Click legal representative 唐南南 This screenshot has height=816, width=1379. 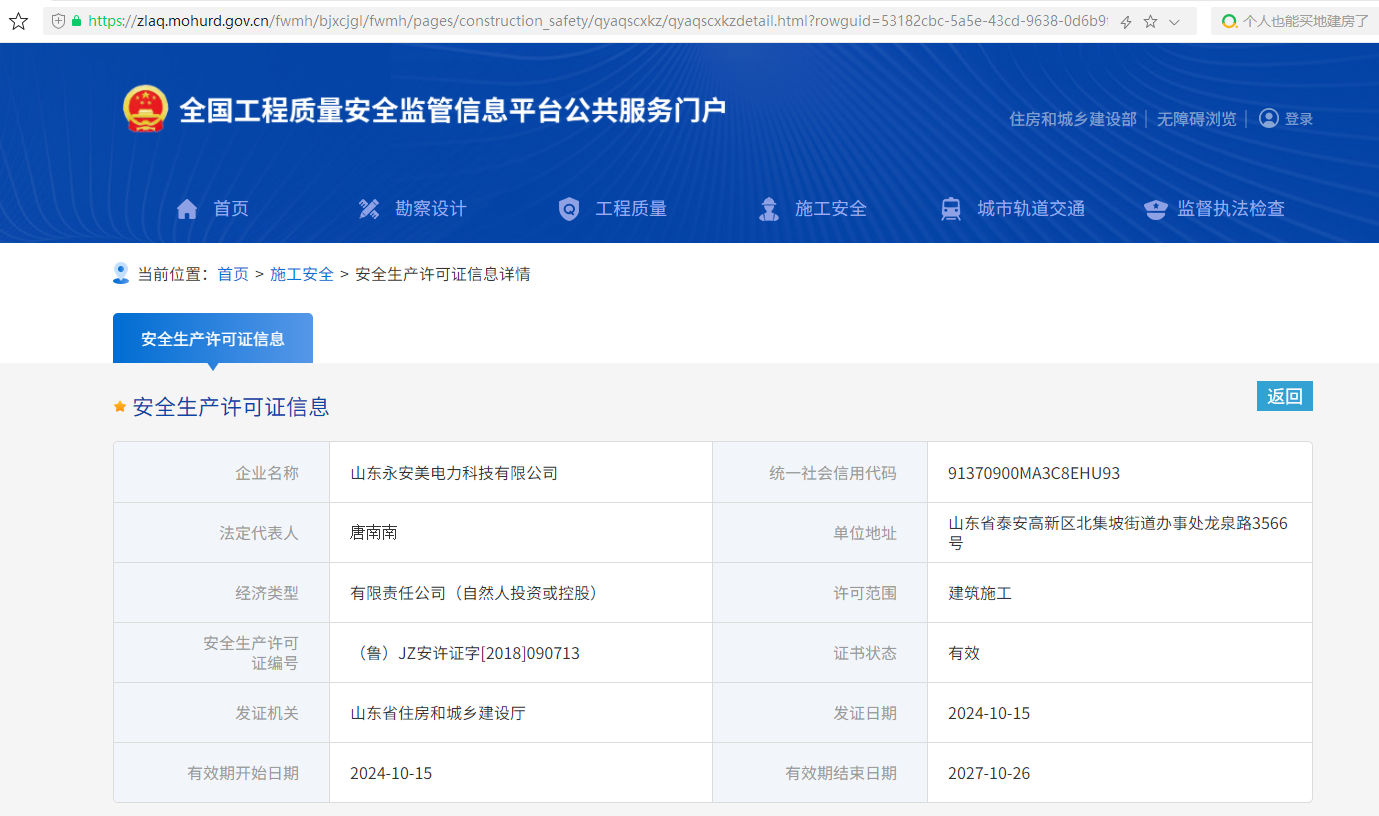[374, 533]
